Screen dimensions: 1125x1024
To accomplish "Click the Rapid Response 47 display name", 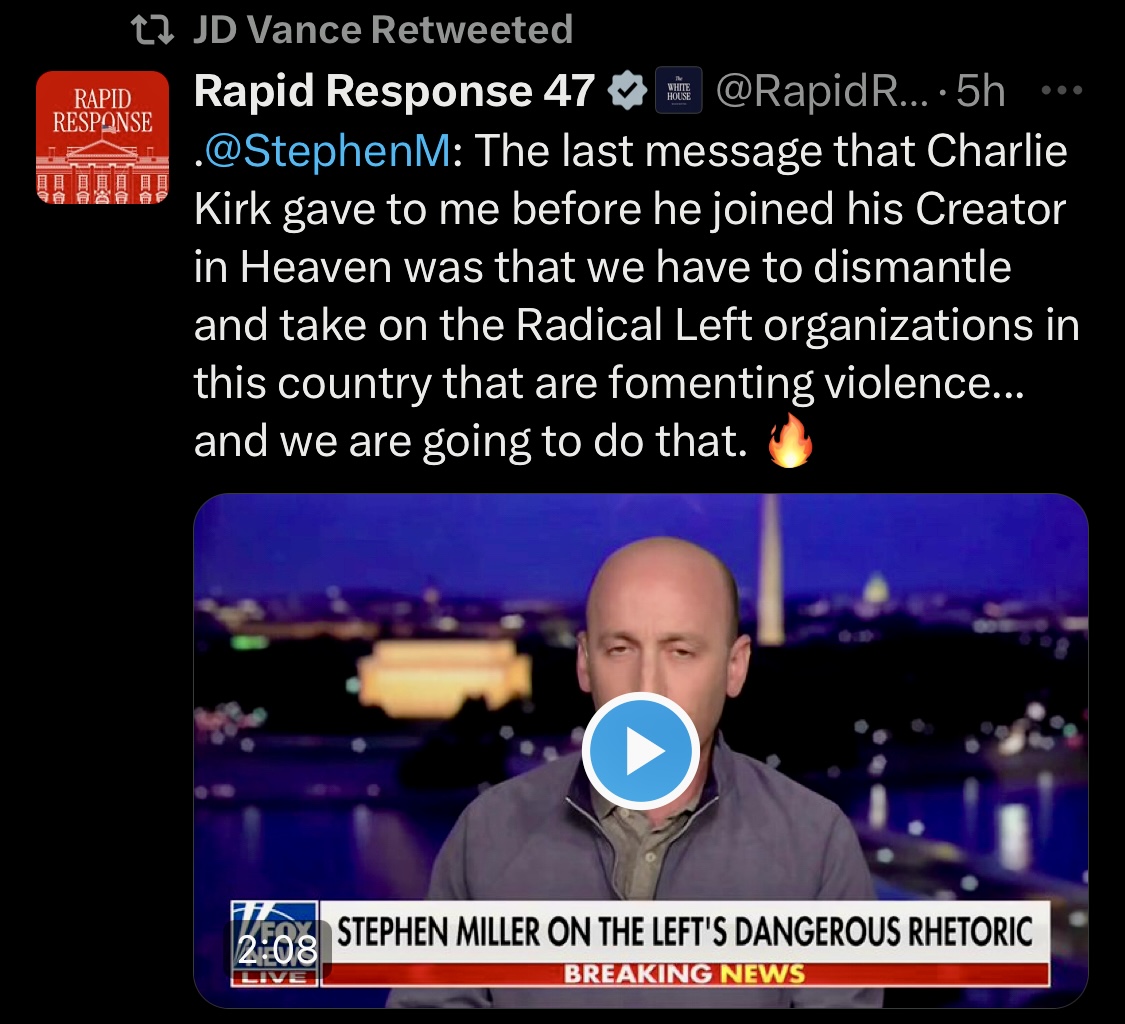I will click(x=394, y=91).
